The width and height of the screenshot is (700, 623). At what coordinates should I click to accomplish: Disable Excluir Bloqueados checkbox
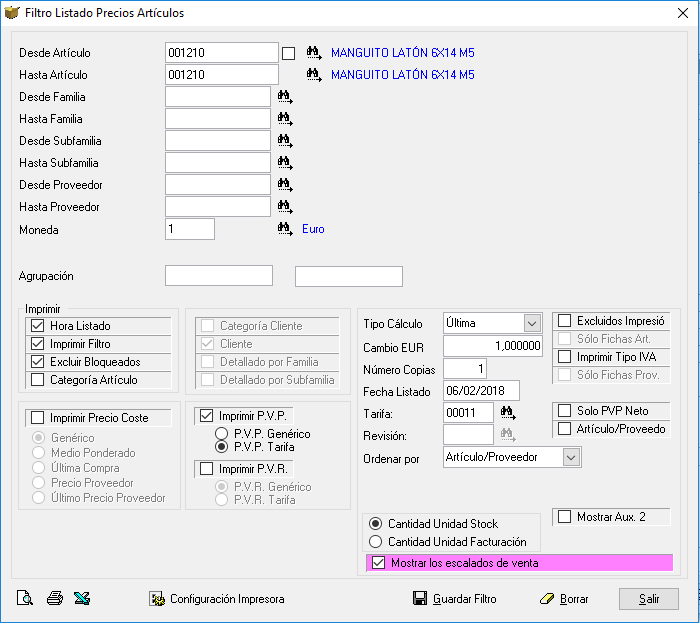[x=38, y=361]
